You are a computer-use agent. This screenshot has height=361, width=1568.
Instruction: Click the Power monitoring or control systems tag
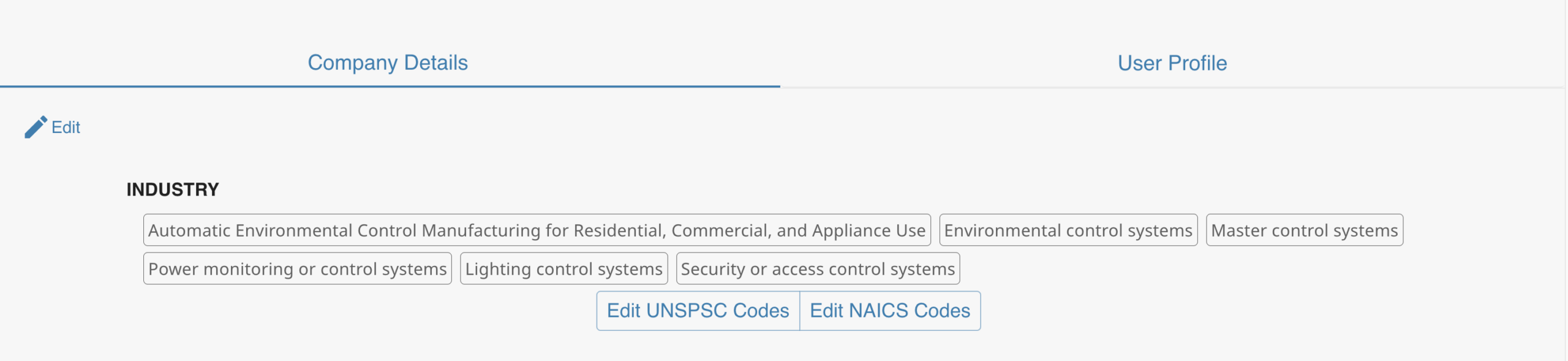point(297,269)
